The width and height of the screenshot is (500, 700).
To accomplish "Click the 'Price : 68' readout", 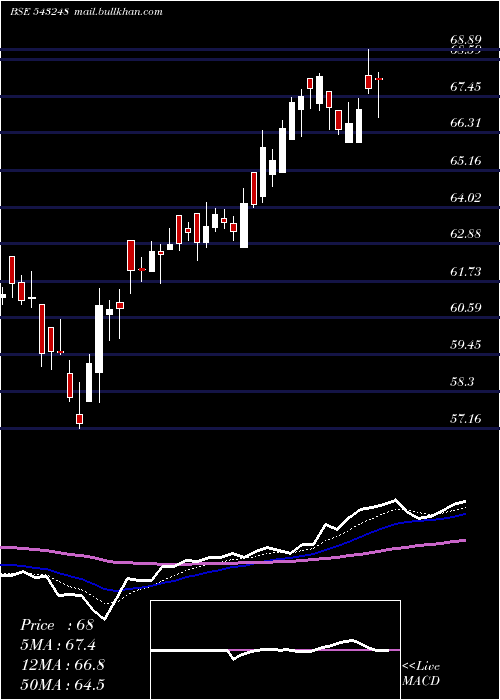I will point(57,625).
